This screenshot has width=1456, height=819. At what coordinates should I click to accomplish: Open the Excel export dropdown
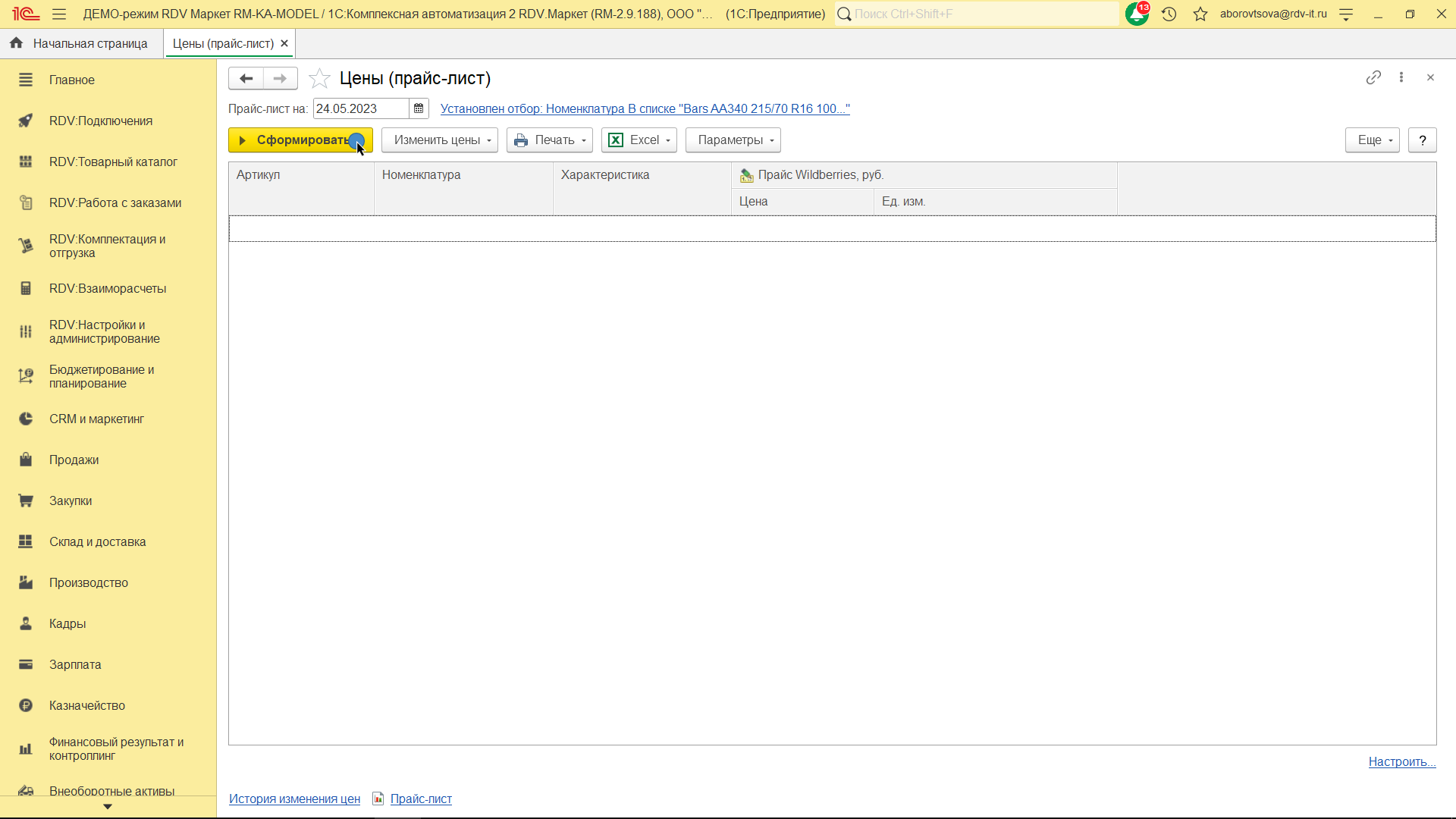pyautogui.click(x=639, y=140)
